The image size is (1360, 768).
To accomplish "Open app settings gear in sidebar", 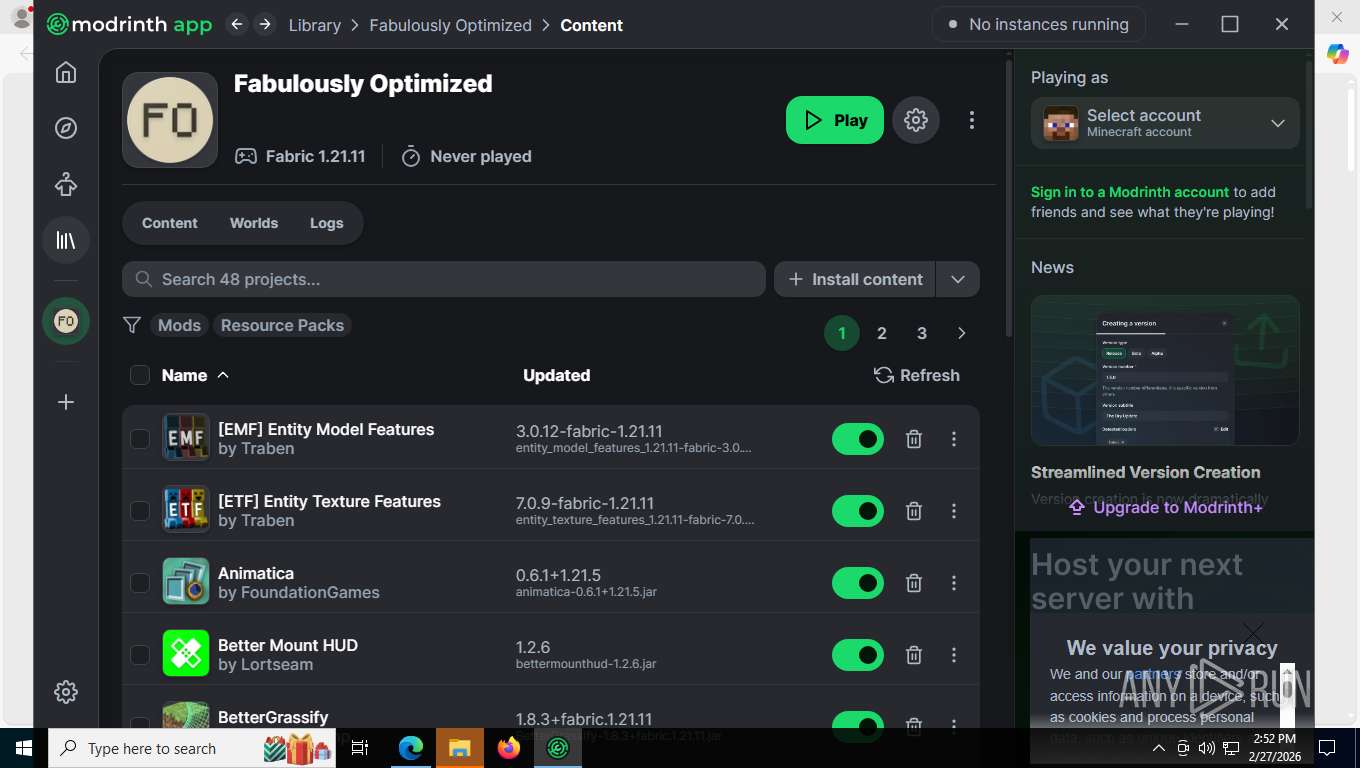I will pos(66,692).
